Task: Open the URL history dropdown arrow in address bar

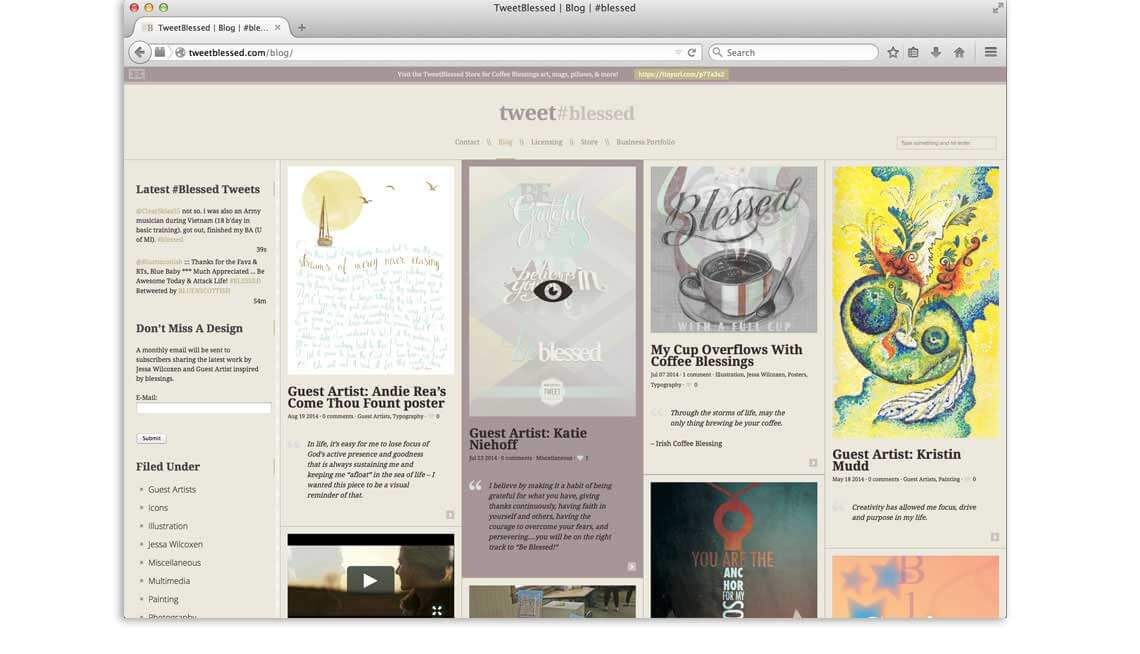Action: [x=677, y=52]
